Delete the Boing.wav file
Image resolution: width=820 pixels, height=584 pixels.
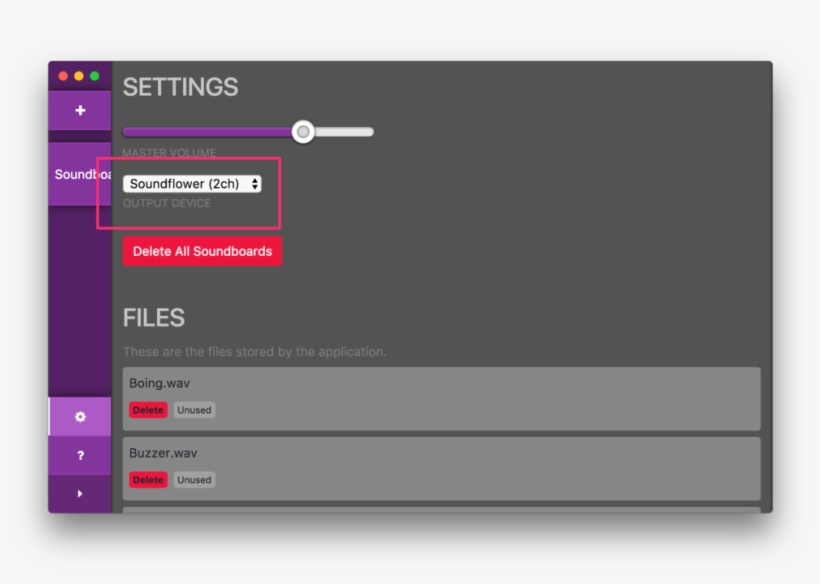tap(148, 410)
